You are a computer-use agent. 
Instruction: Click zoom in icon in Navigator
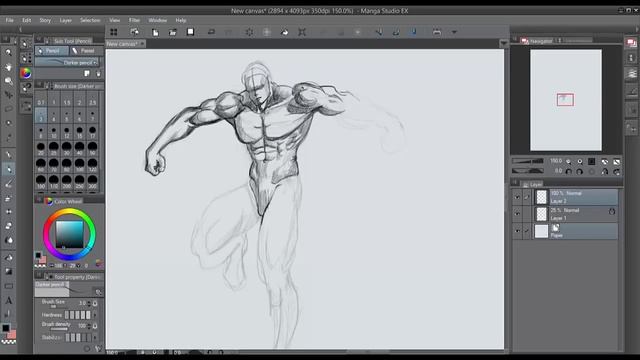pyautogui.click(x=580, y=162)
